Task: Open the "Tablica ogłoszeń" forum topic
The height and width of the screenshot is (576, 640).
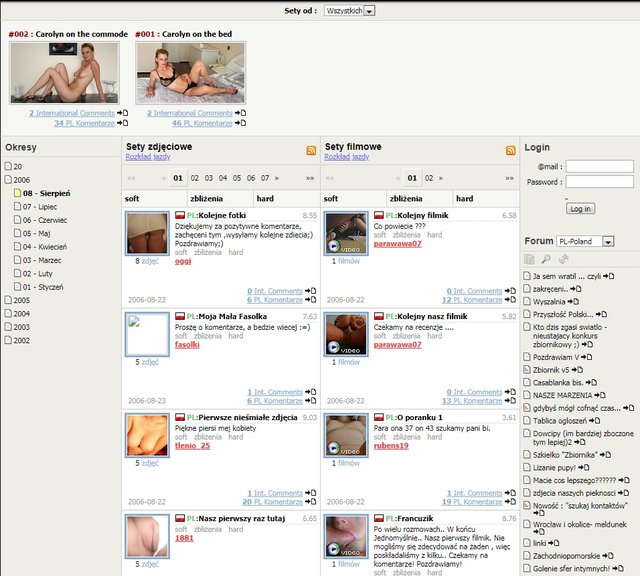Action: [x=558, y=420]
